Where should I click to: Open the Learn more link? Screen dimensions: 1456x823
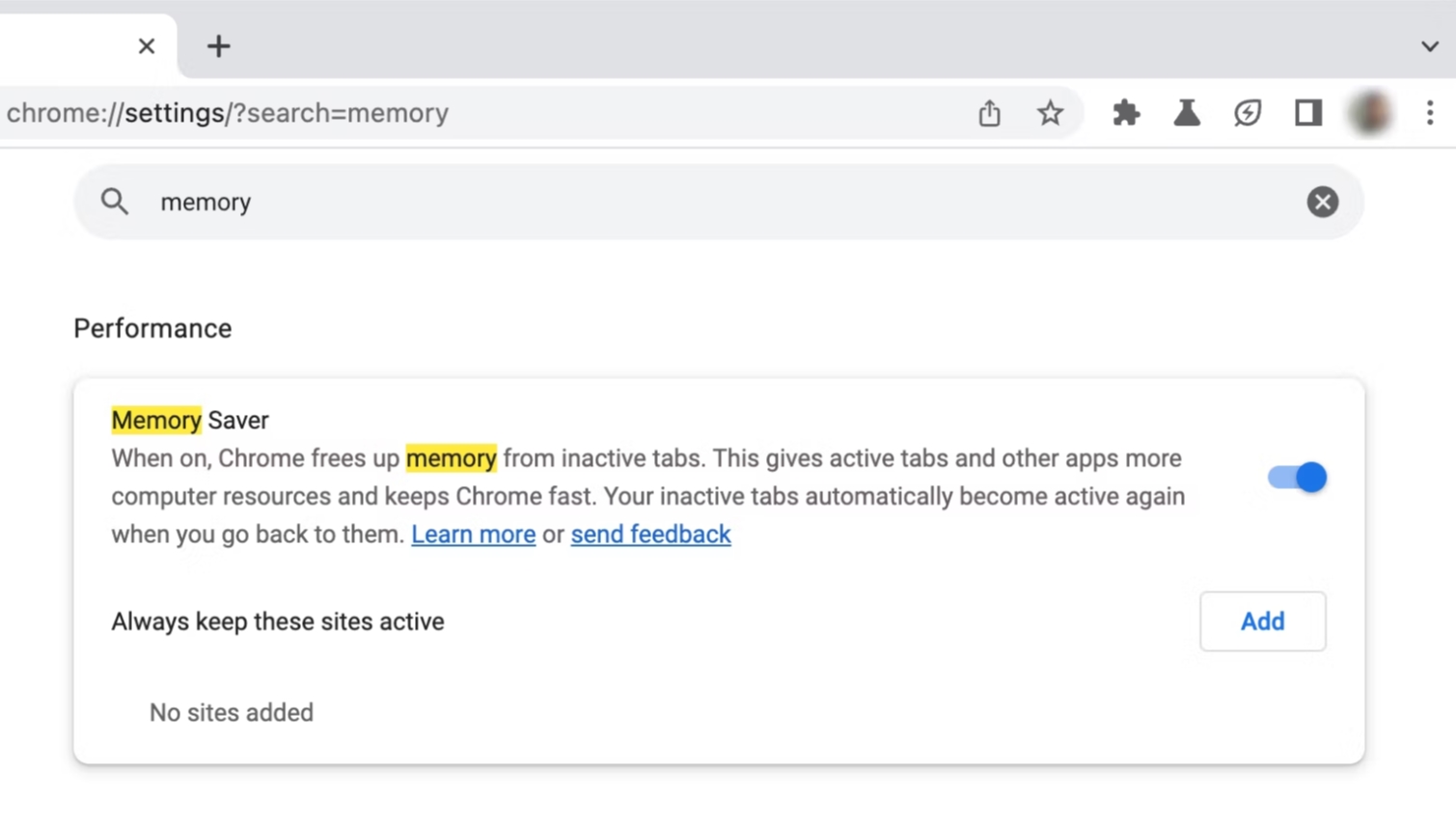pyautogui.click(x=473, y=534)
